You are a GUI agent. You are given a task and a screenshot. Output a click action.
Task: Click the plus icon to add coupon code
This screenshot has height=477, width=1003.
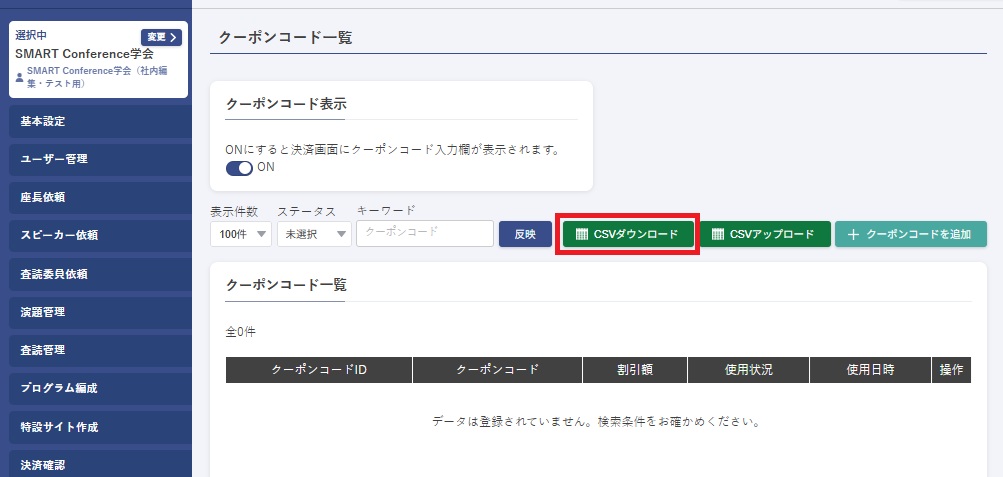tap(853, 234)
